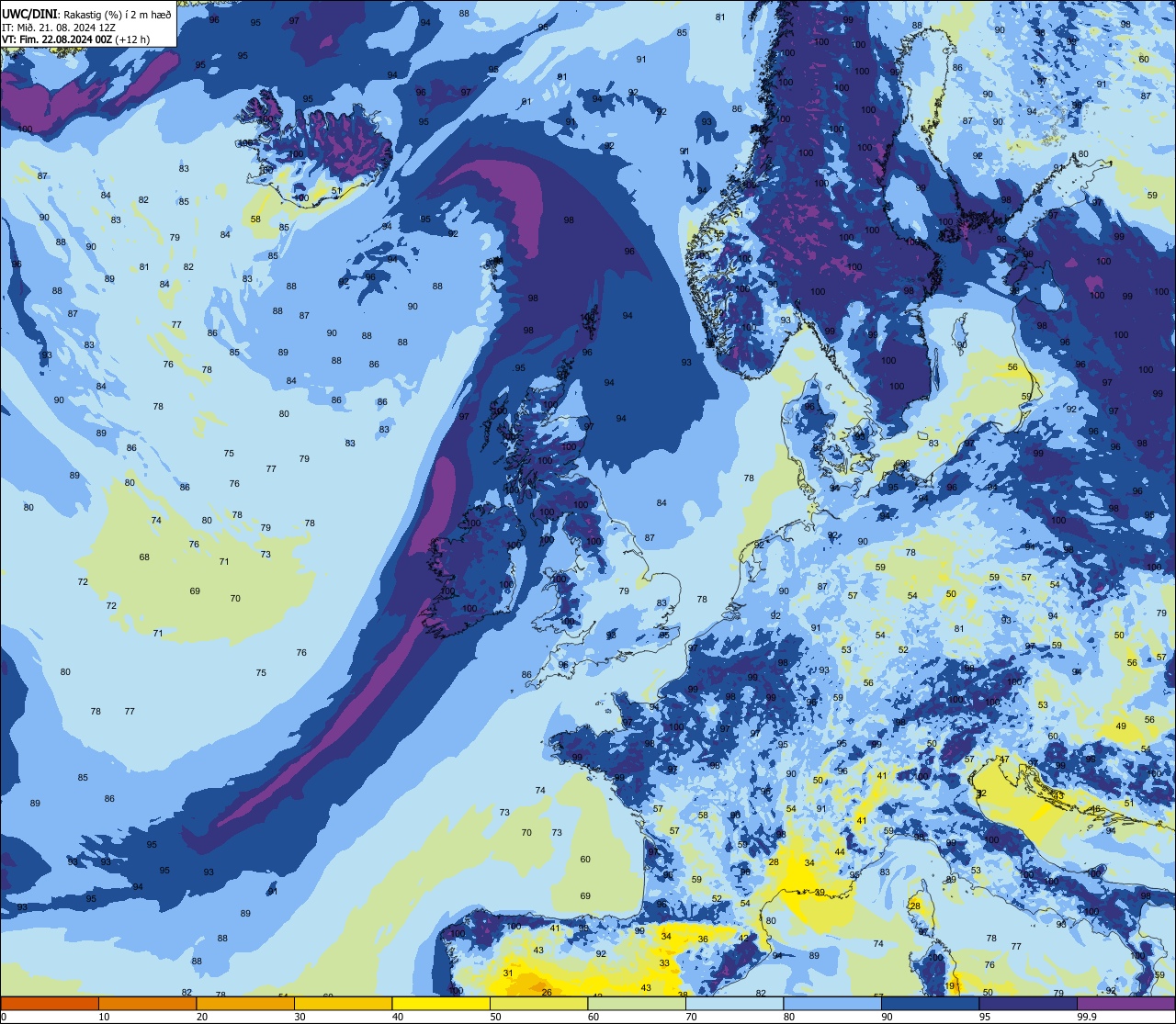This screenshot has width=1176, height=1024.
Task: Click the pale green 60–70 legend swatch
Action: coord(637,1003)
